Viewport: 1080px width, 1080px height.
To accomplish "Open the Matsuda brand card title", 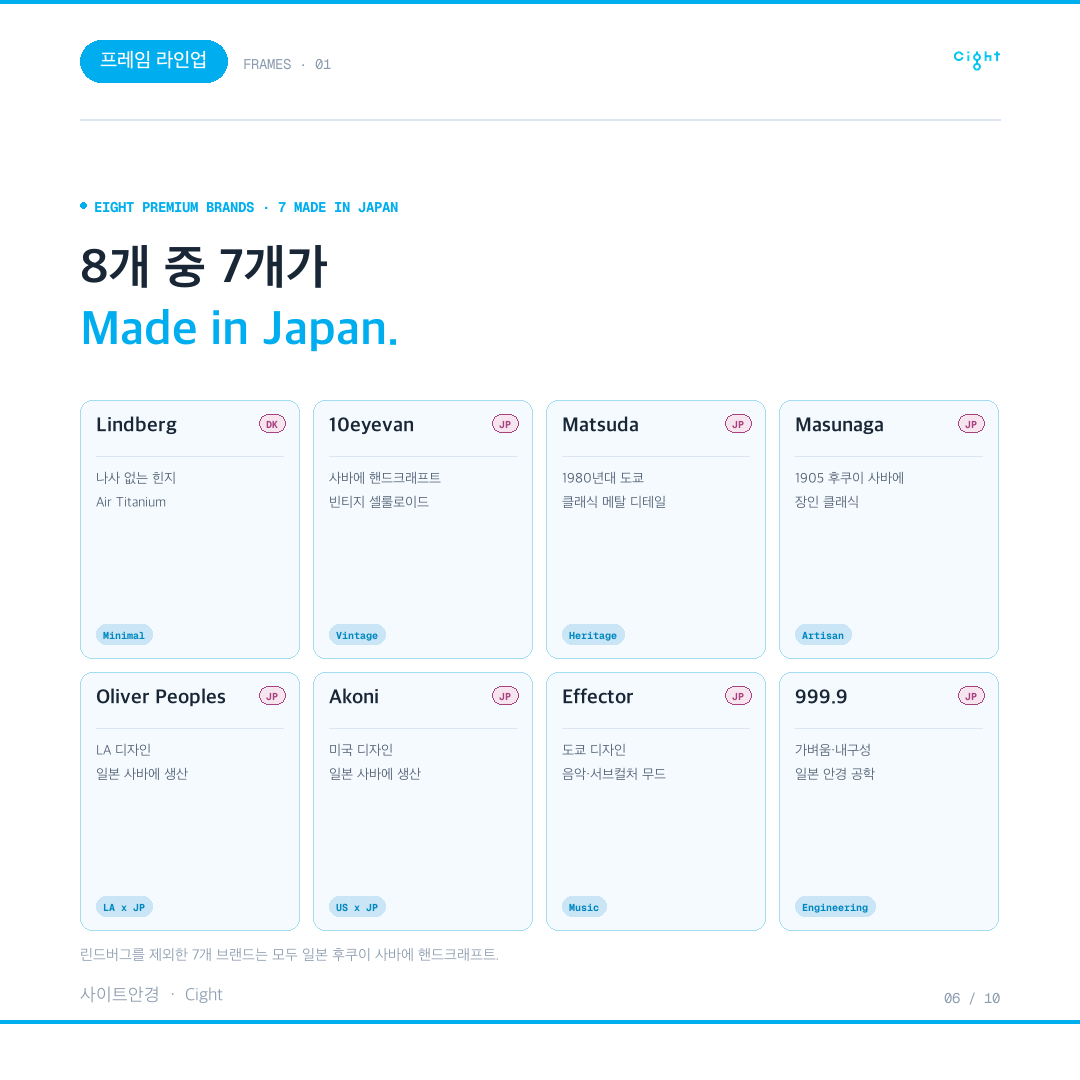I will coord(600,425).
